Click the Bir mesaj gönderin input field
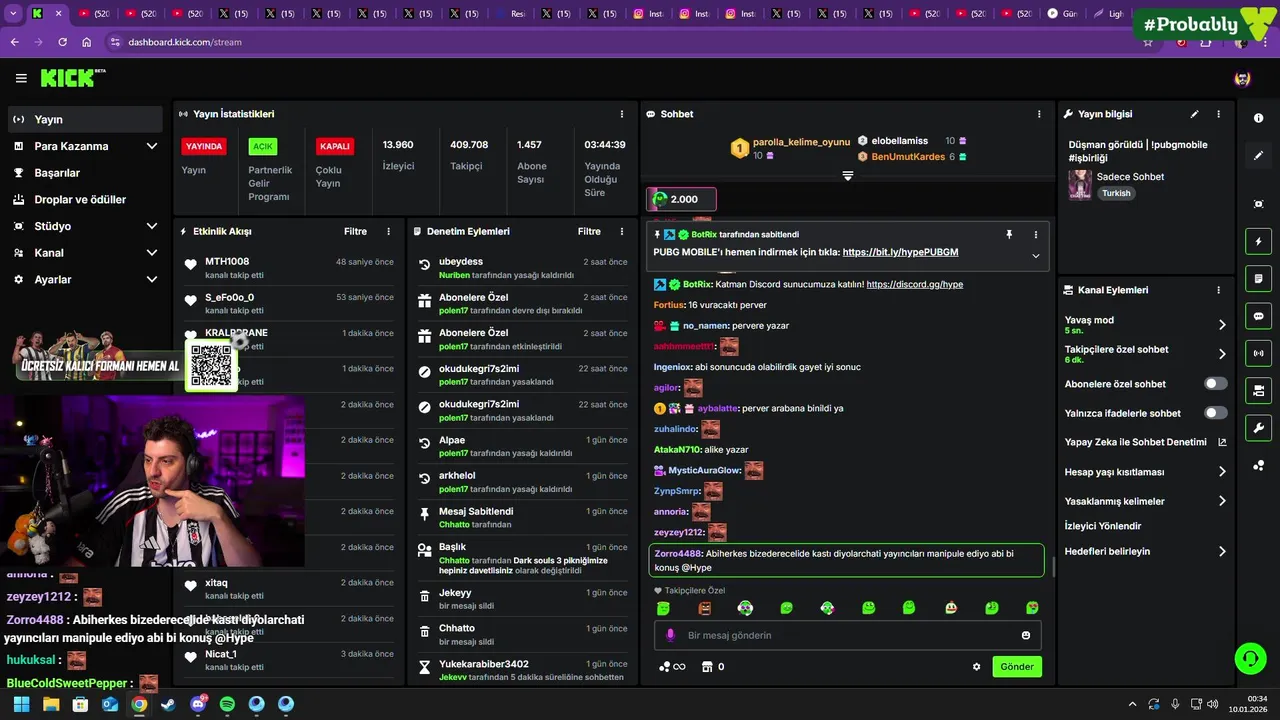Viewport: 1280px width, 720px height. point(848,635)
